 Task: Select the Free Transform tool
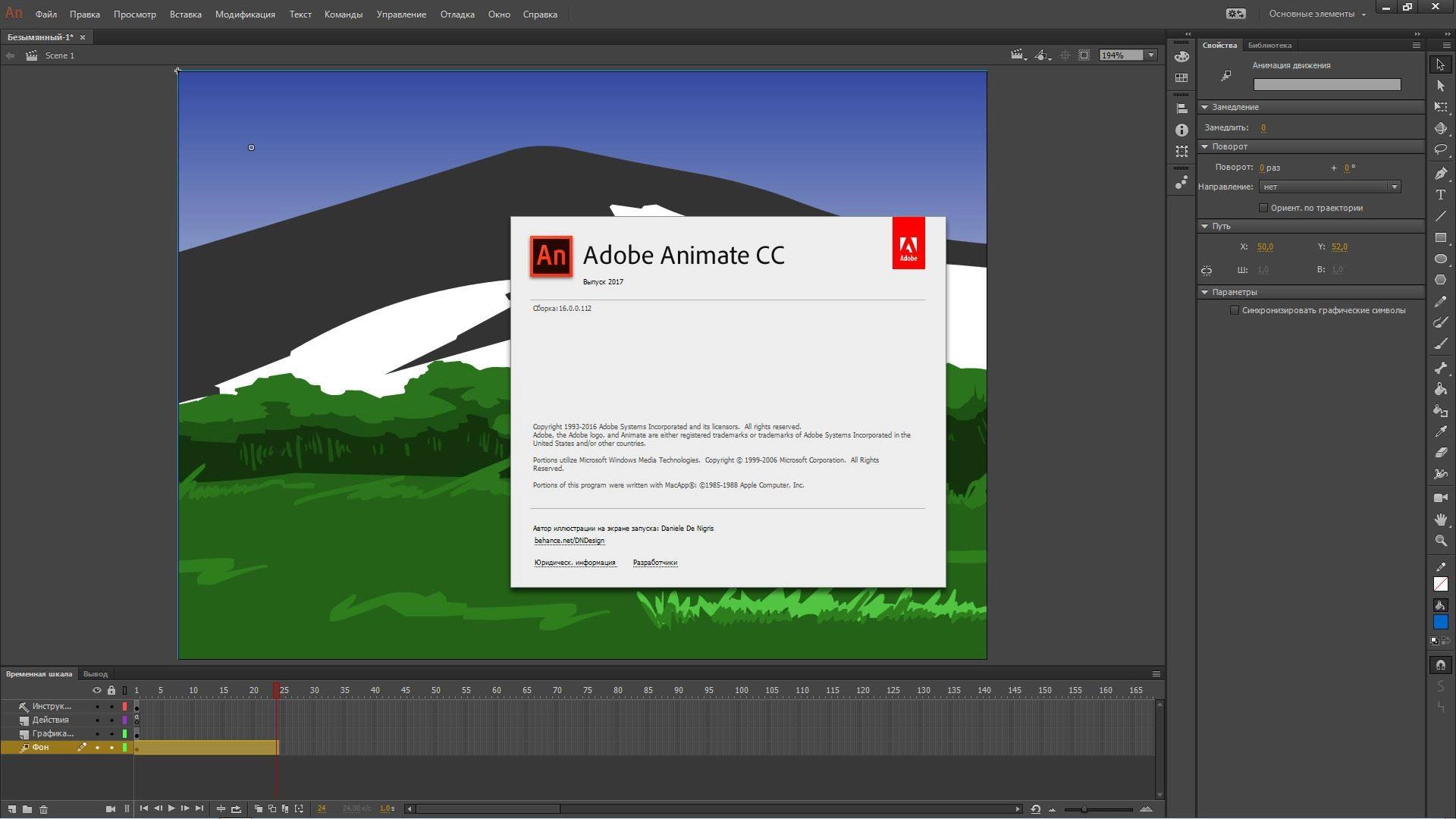click(x=1440, y=108)
